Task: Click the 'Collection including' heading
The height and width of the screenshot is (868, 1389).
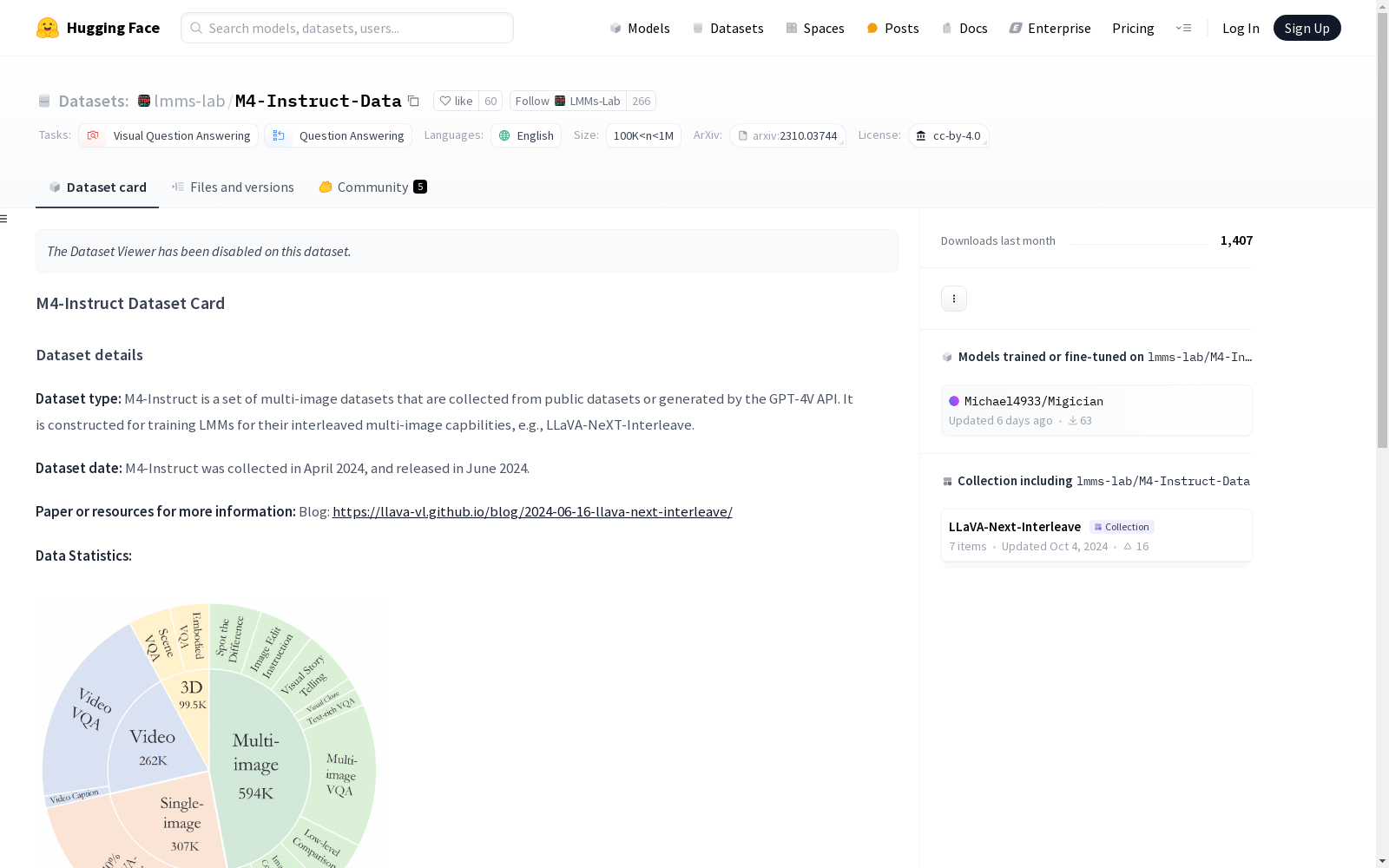Action: tap(1015, 481)
